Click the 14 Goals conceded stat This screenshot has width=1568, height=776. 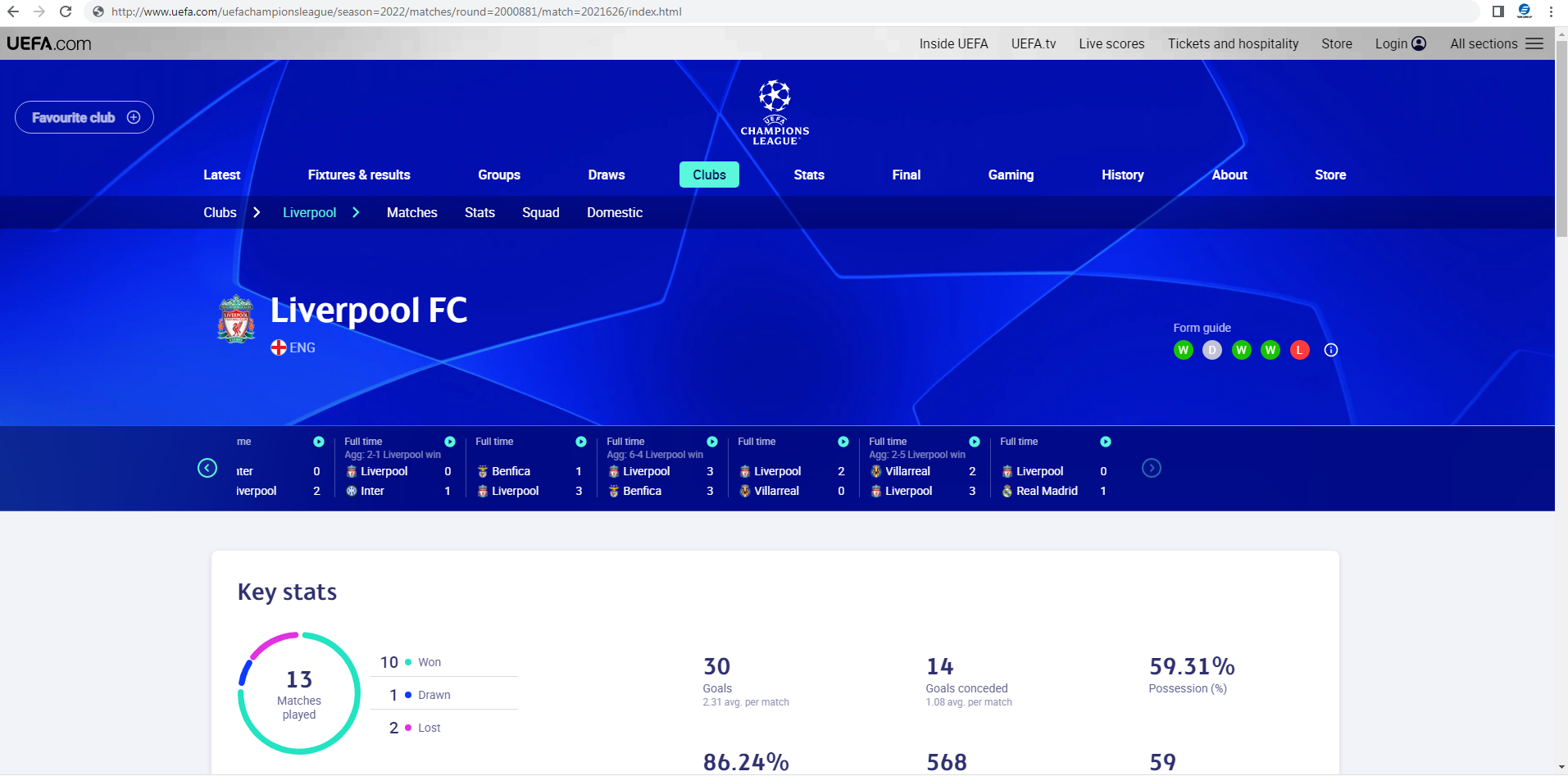coord(968,680)
